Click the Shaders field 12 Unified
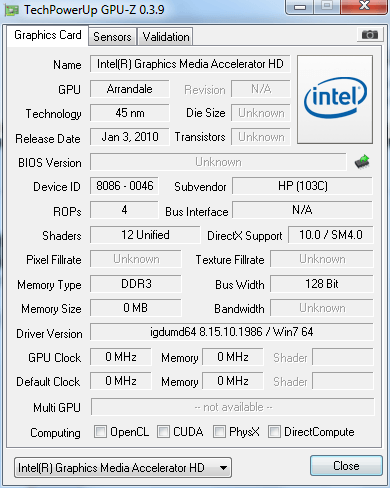This screenshot has height=488, width=390. [145, 235]
